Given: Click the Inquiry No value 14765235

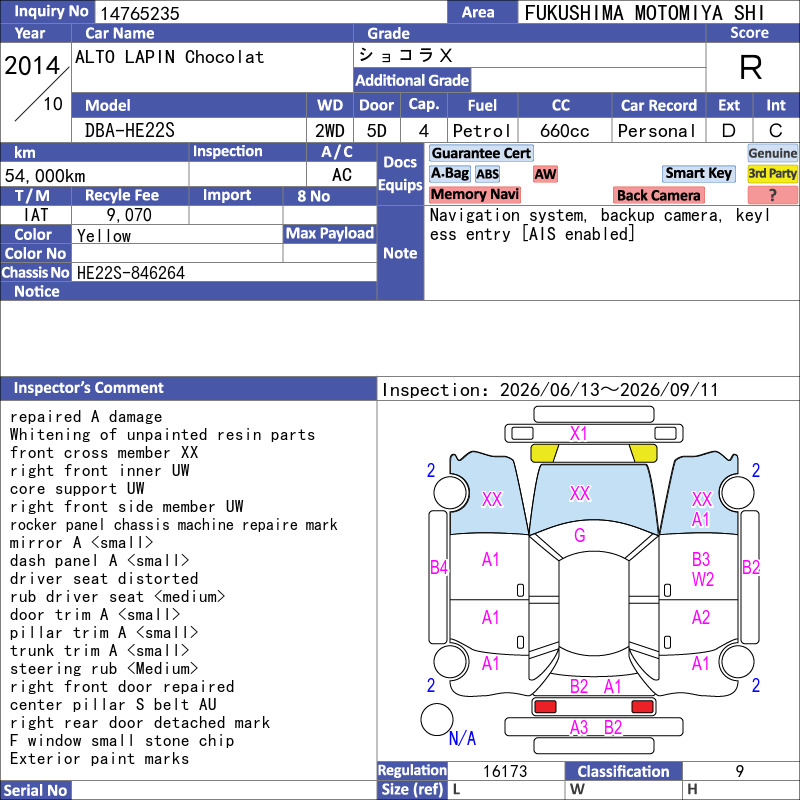Looking at the screenshot, I should pyautogui.click(x=140, y=13).
